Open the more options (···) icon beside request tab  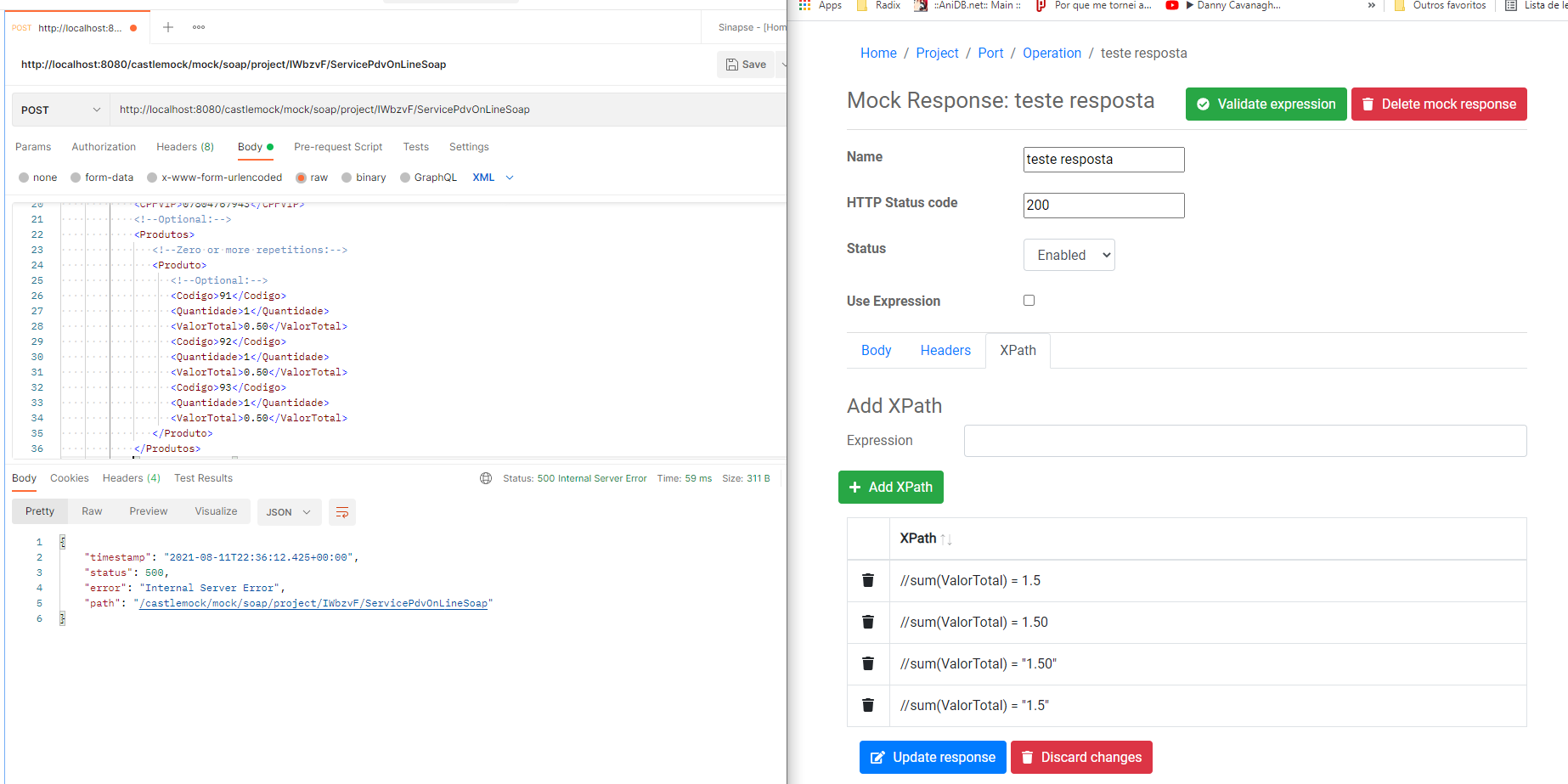(x=198, y=27)
